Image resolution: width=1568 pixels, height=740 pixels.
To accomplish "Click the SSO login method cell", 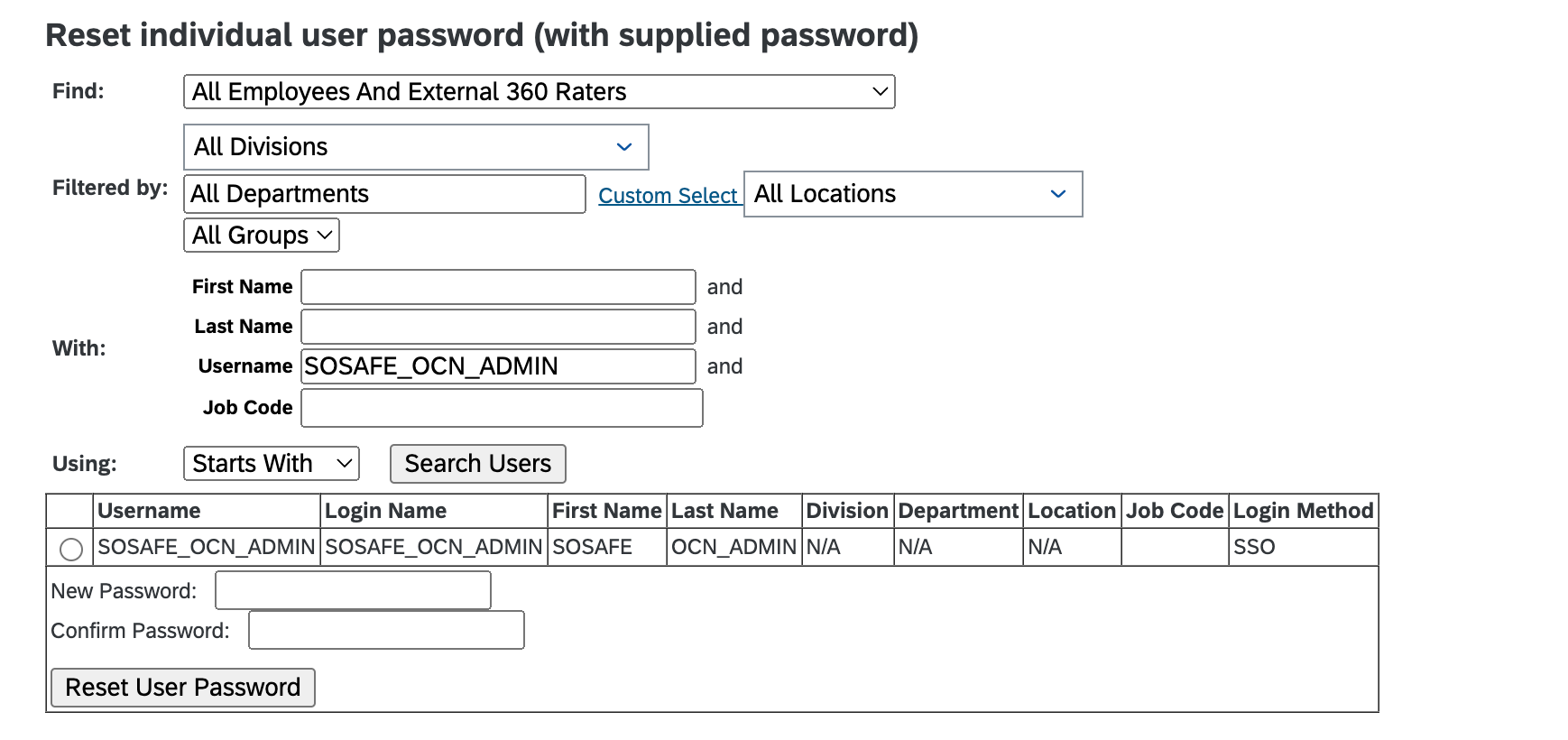I will click(x=1254, y=548).
